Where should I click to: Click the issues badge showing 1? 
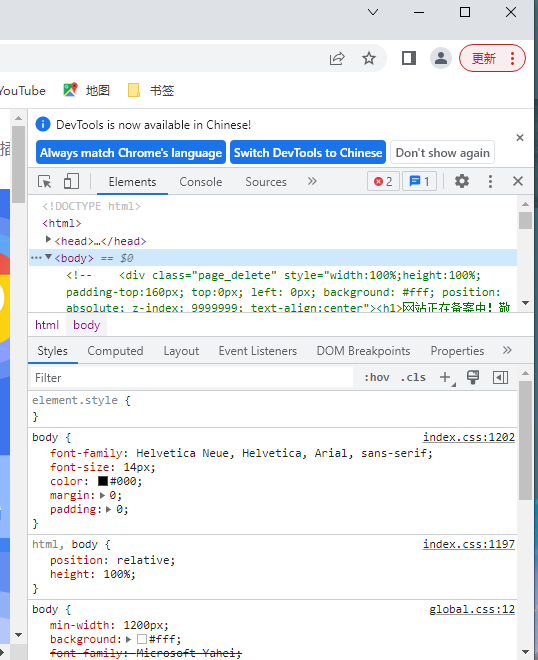[x=419, y=181]
